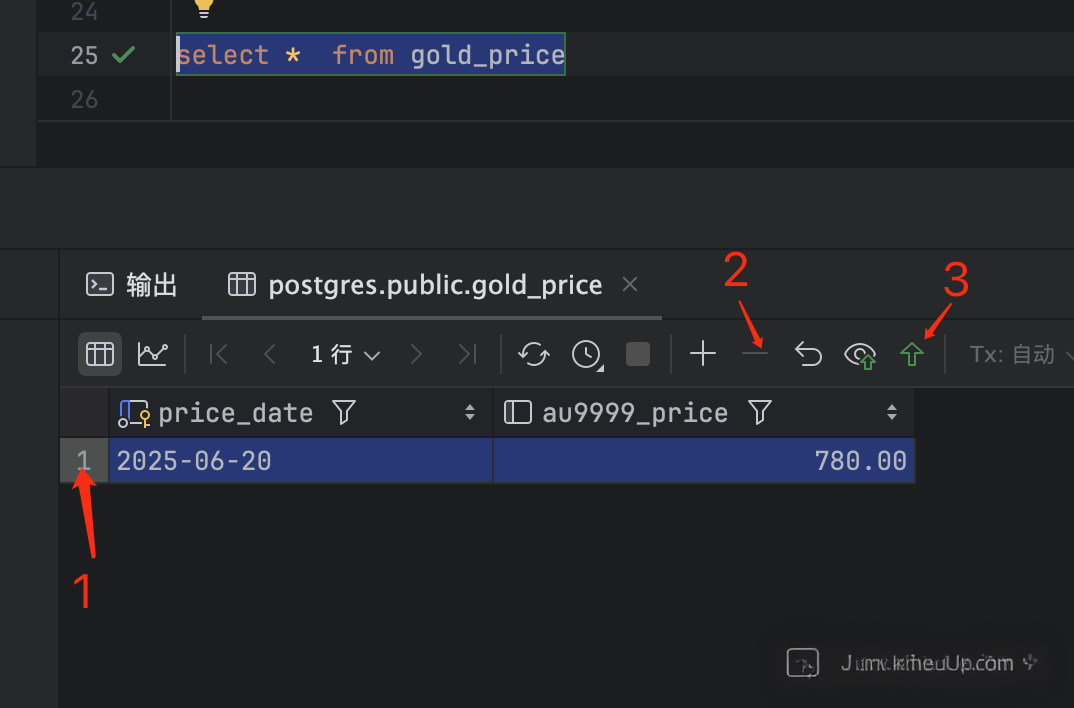Viewport: 1074px width, 708px height.
Task: Delete the selected row using minus icon
Action: [756, 354]
